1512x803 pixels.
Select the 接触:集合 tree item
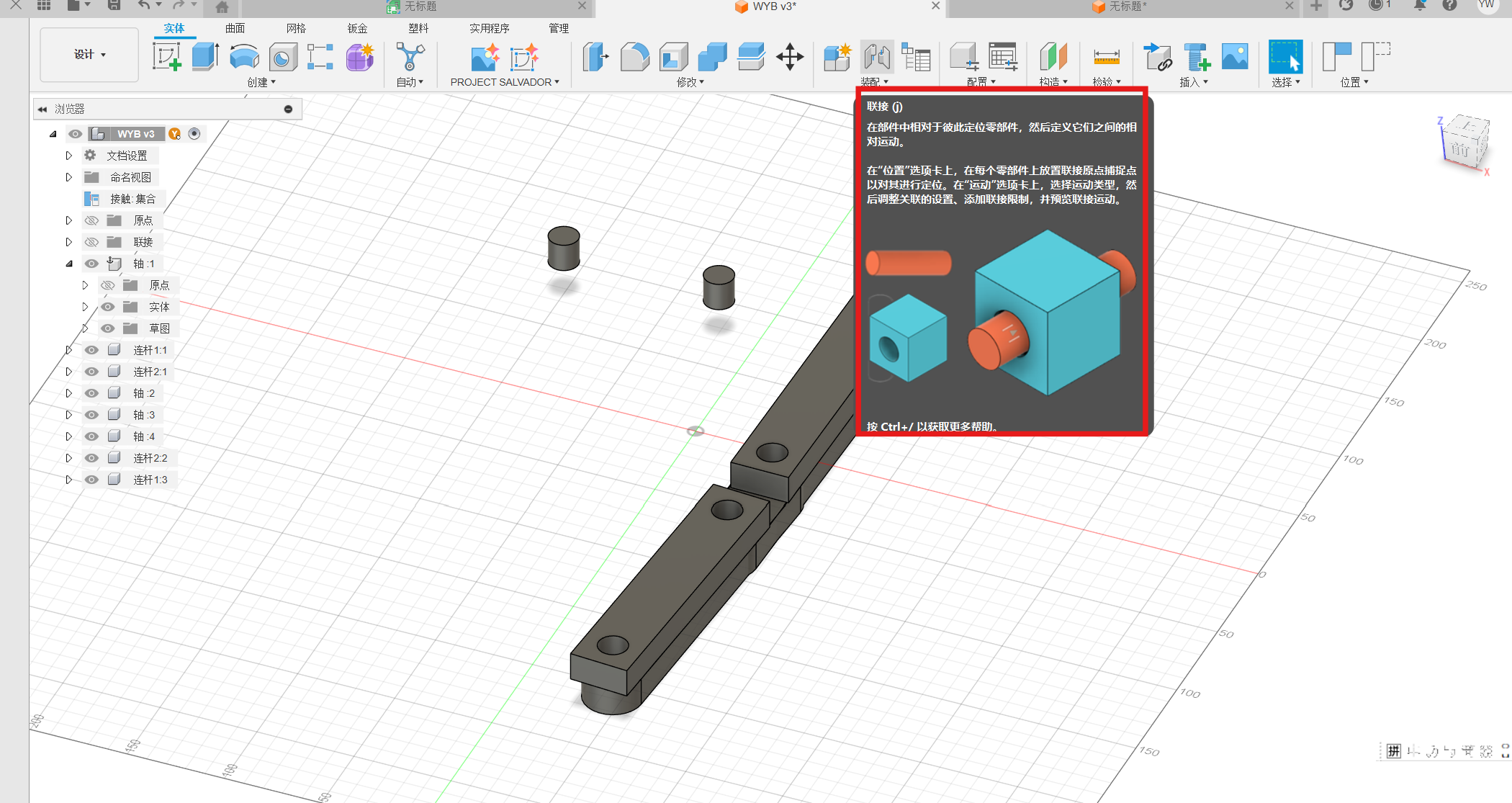[132, 199]
